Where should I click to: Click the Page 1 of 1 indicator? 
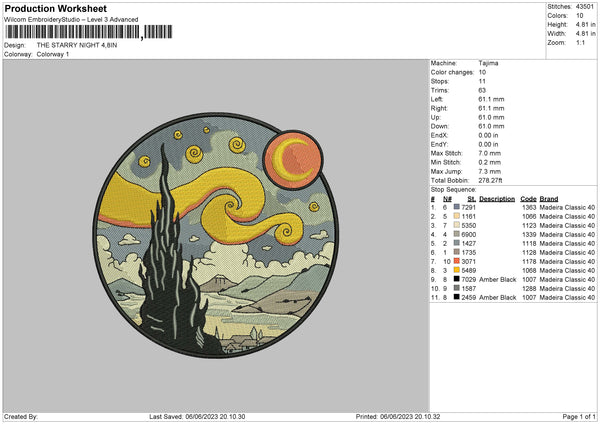(579, 416)
